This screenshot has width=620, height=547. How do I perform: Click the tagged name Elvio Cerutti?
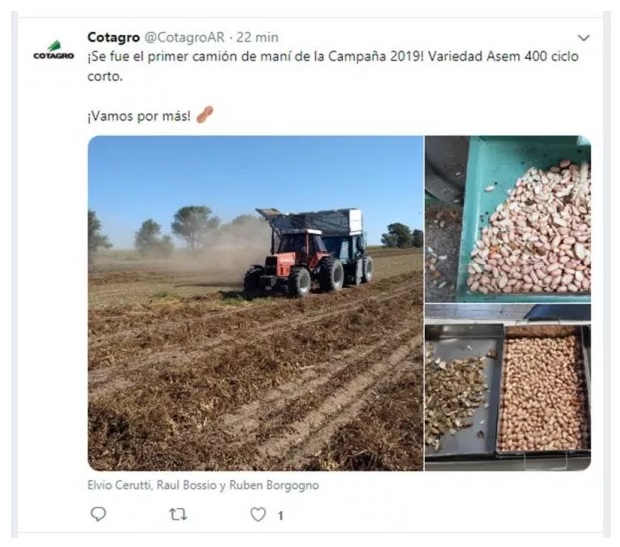(x=120, y=485)
